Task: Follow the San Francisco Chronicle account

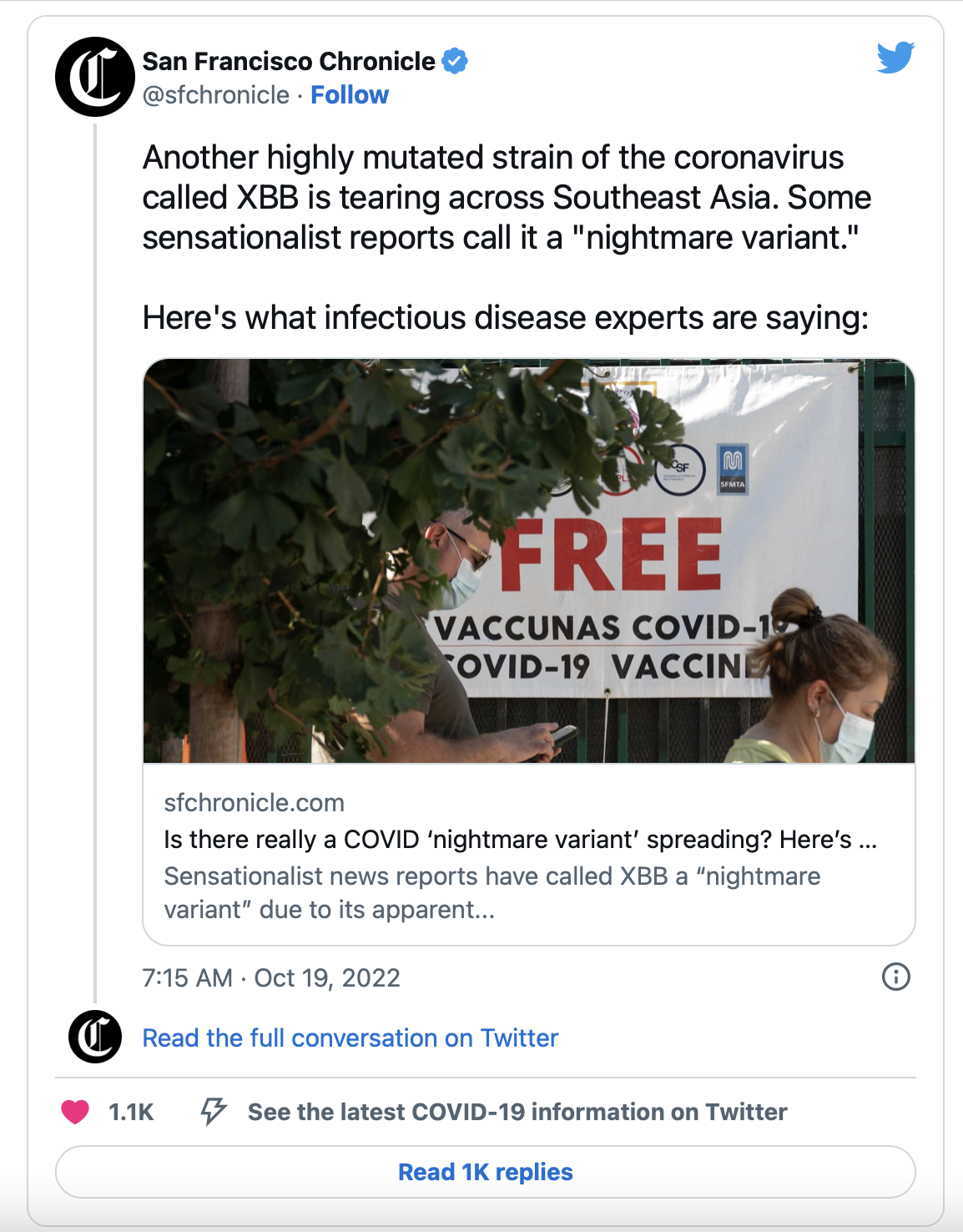Action: click(350, 95)
